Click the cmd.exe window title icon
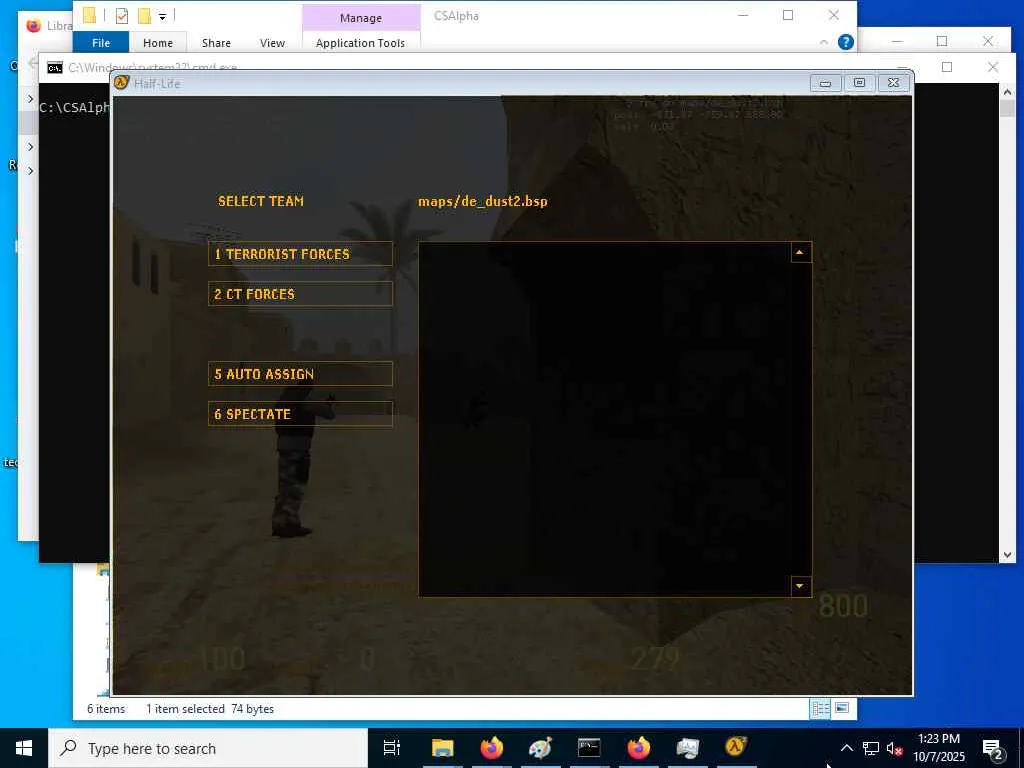 [x=55, y=67]
